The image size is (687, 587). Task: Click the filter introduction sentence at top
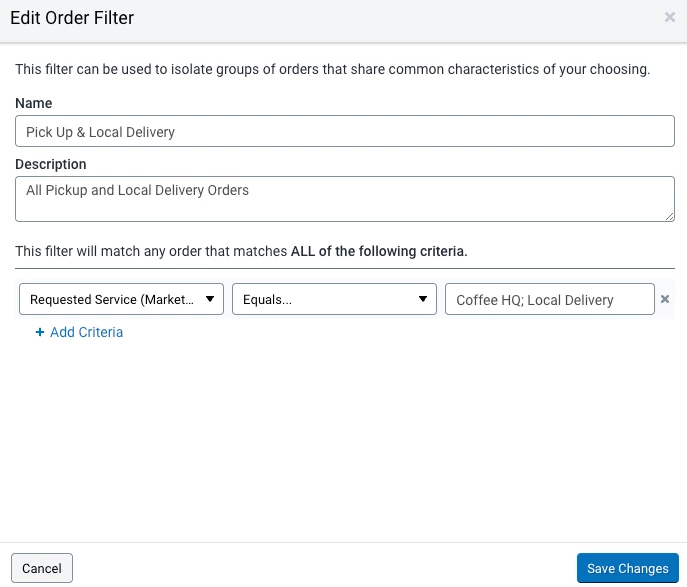pyautogui.click(x=332, y=70)
